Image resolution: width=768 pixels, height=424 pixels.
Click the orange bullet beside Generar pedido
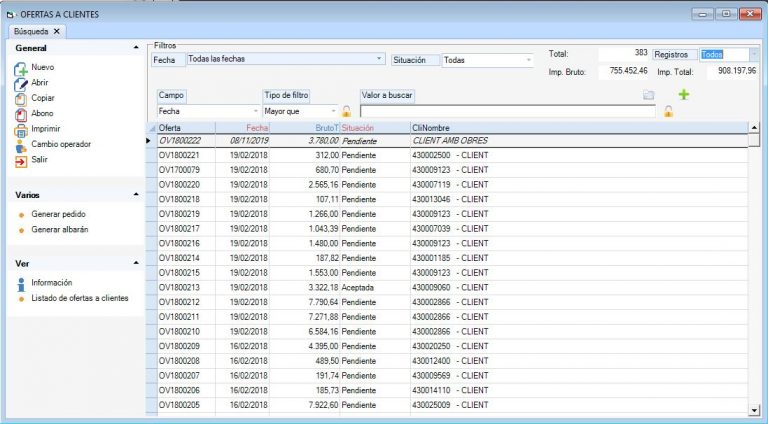click(x=21, y=215)
